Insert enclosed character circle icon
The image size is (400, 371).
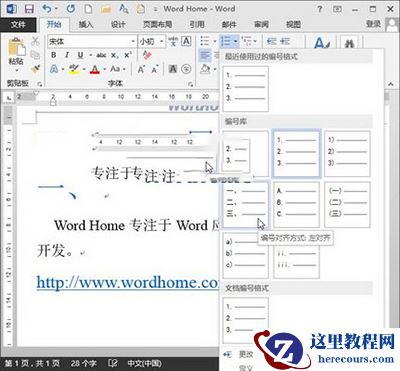pyautogui.click(x=186, y=69)
